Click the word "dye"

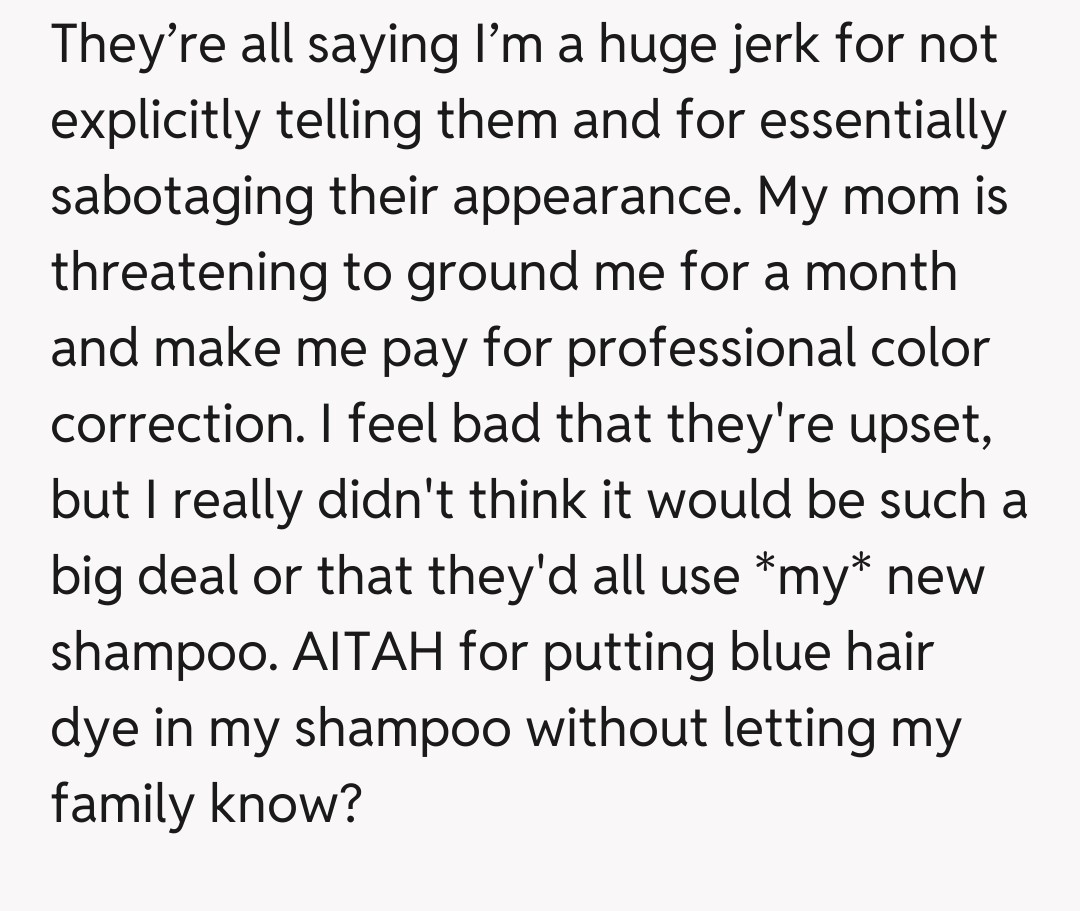click(93, 728)
